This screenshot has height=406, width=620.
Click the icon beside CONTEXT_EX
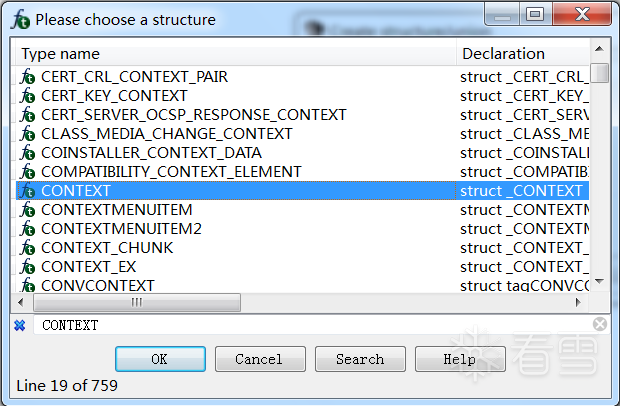tap(28, 266)
